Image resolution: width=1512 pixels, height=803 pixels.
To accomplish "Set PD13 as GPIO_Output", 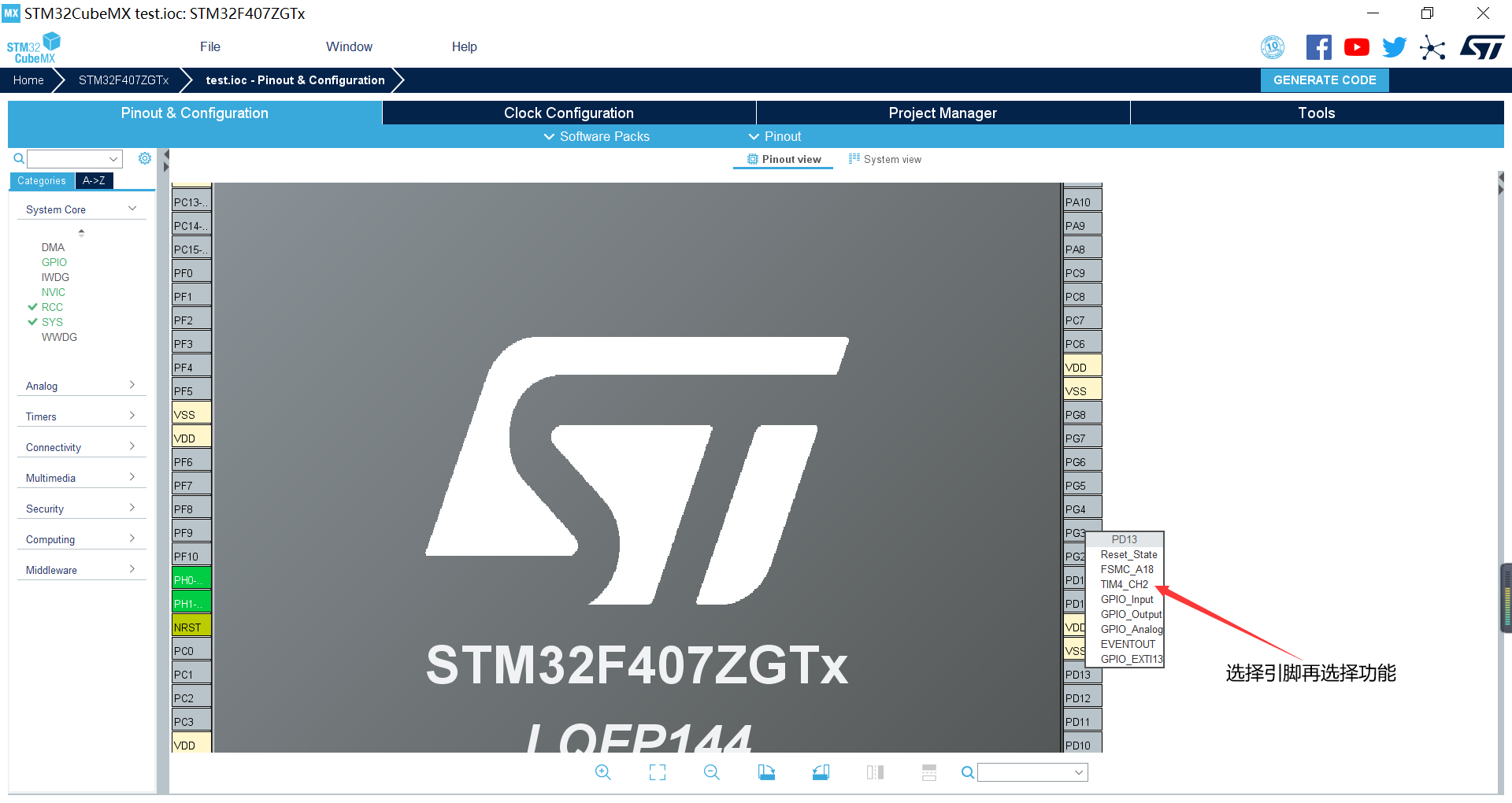I will [1131, 614].
